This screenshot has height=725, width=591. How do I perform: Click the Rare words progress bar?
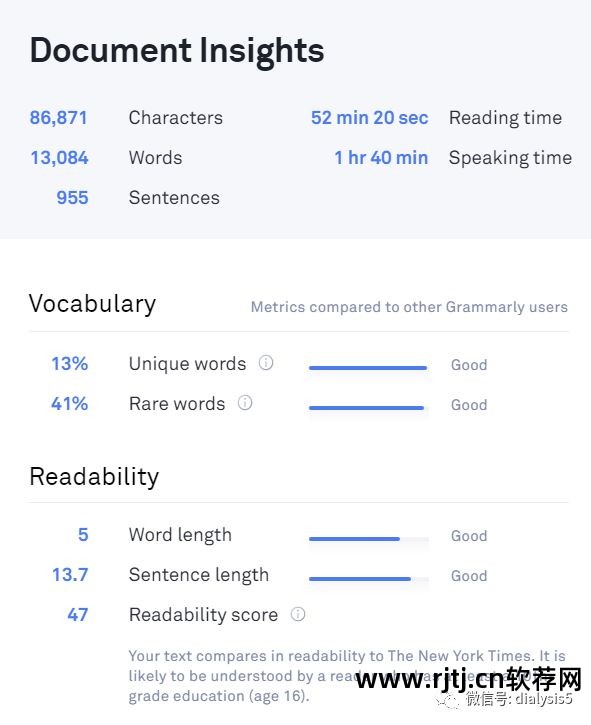coord(368,408)
